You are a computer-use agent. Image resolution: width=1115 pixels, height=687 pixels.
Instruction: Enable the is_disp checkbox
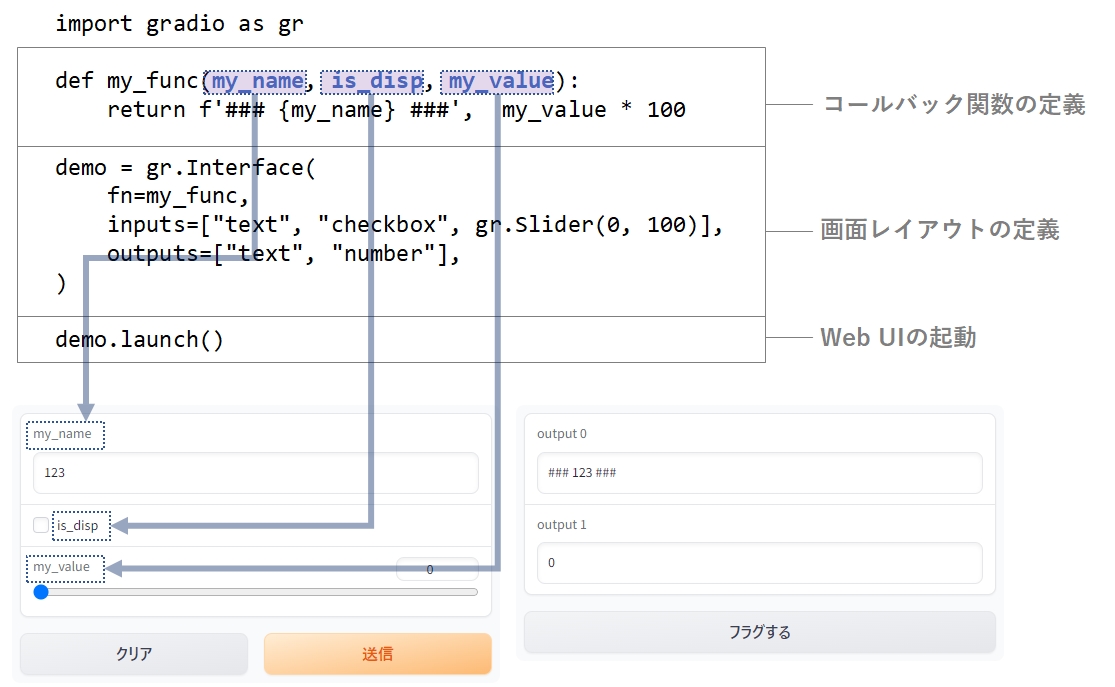(x=40, y=525)
